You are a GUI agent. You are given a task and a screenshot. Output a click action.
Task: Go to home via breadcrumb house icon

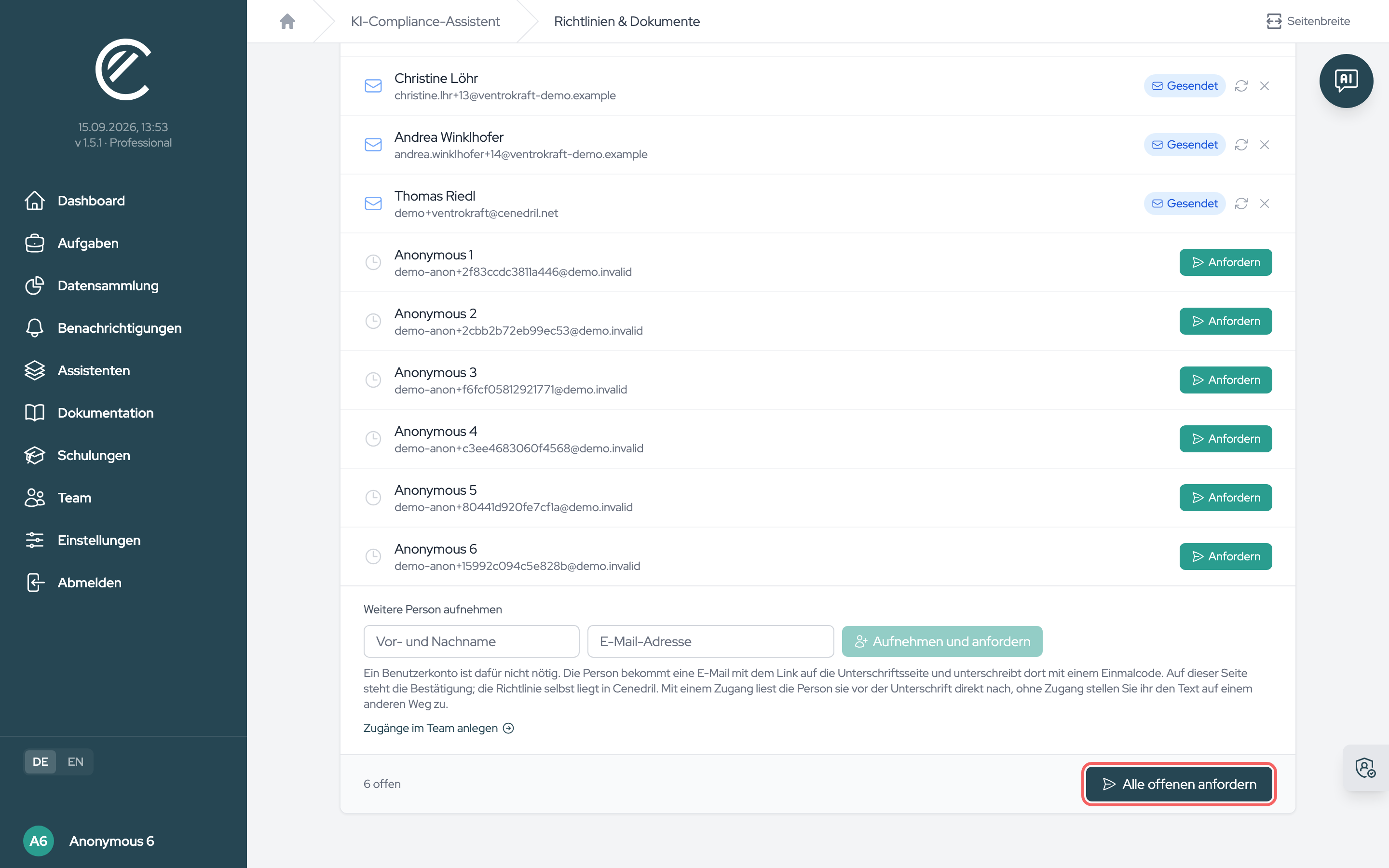(287, 21)
